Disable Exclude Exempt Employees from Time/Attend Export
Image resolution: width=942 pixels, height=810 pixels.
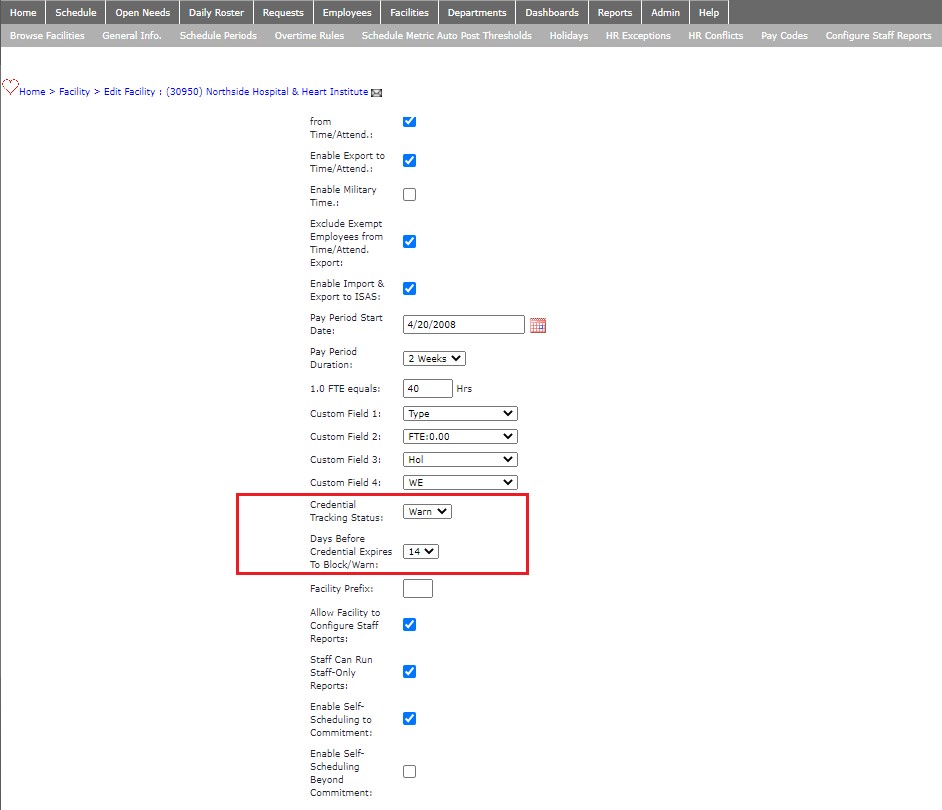coord(409,241)
